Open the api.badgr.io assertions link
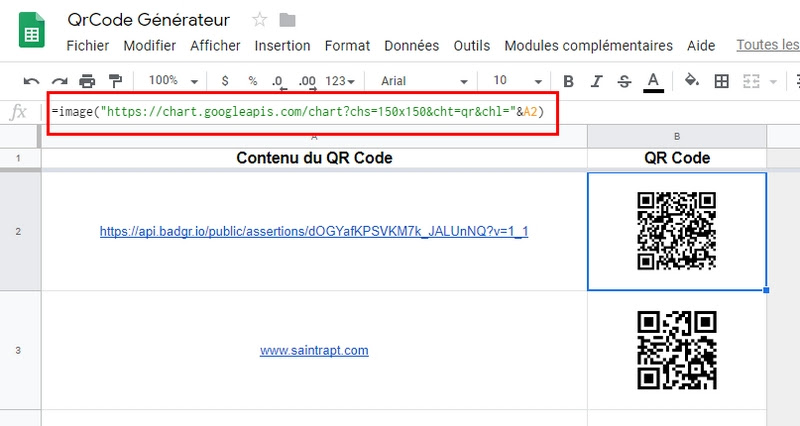The width and height of the screenshot is (800, 426). click(x=314, y=232)
